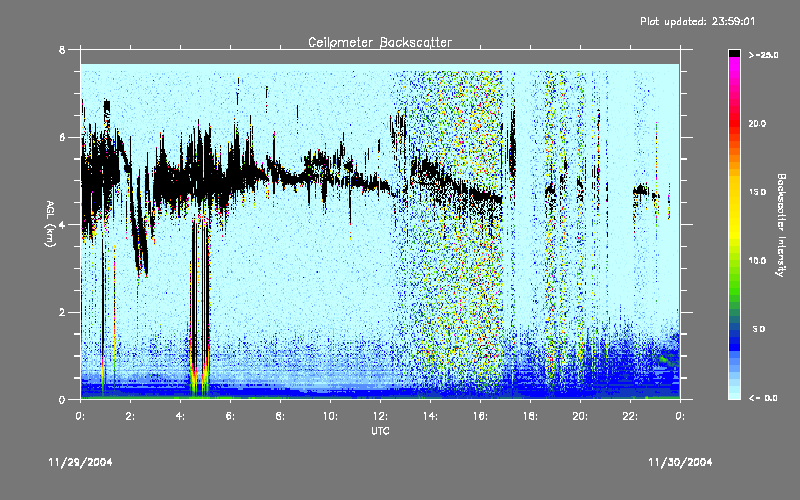The height and width of the screenshot is (500, 800).
Task: Click the y-axis tick label 2
Action: point(62,312)
